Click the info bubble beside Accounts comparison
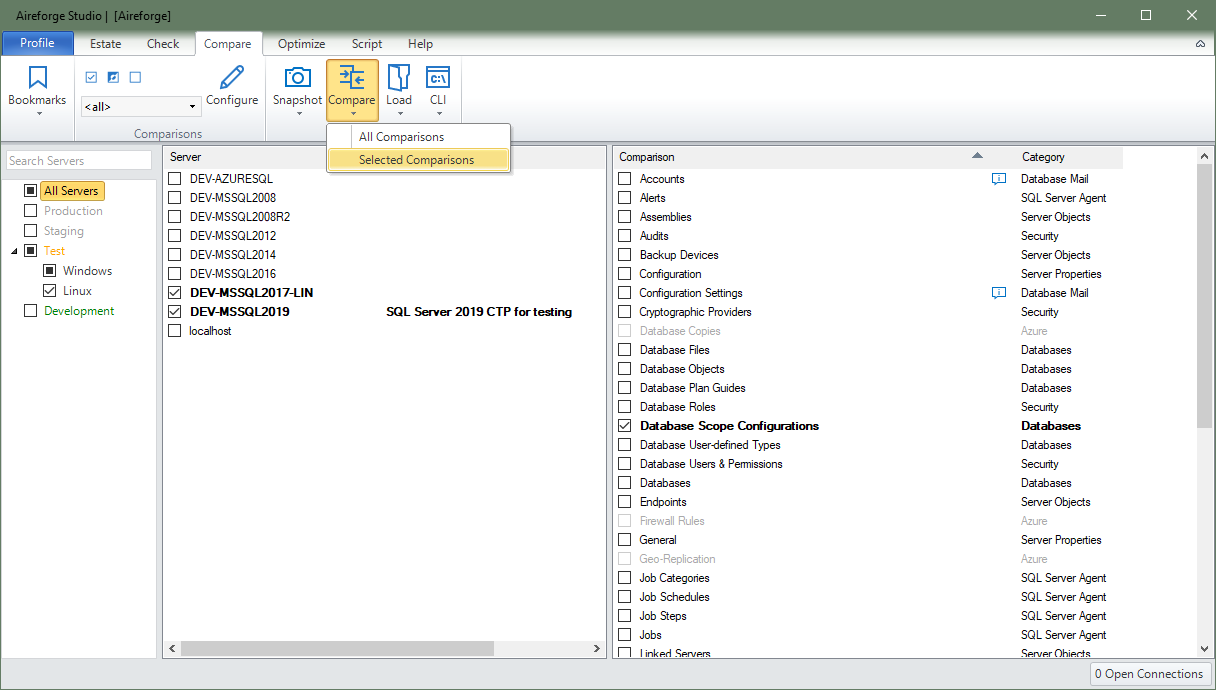The width and height of the screenshot is (1216, 690). pos(998,178)
